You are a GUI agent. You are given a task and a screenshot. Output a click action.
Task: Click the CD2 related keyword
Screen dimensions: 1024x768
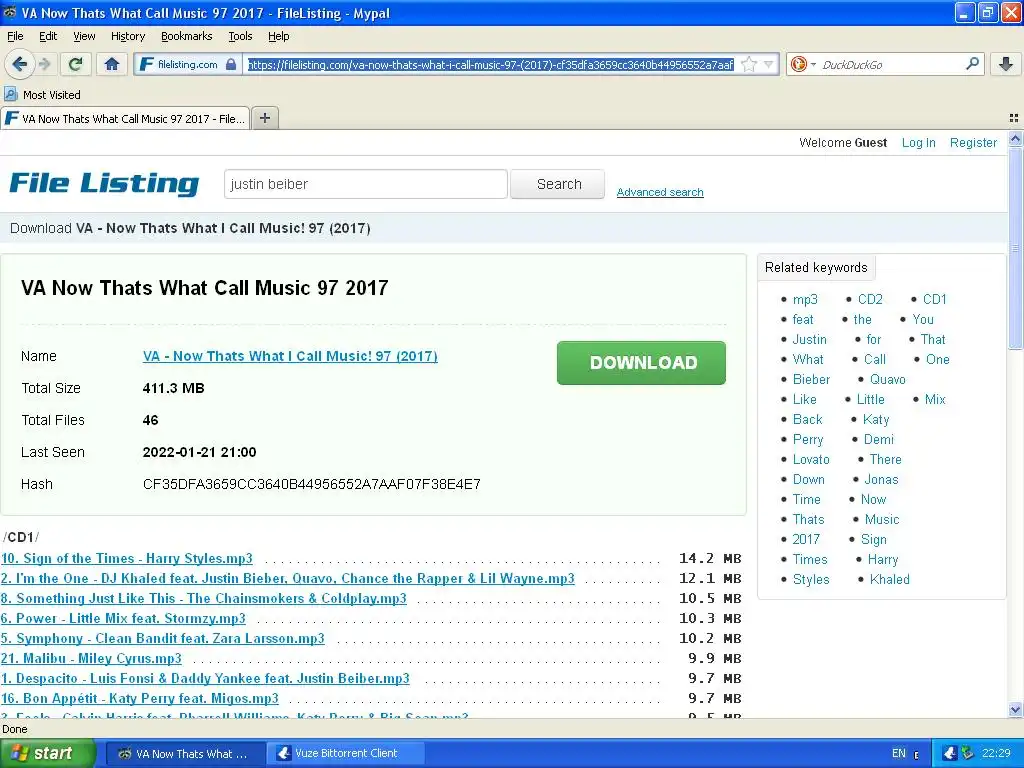pyautogui.click(x=870, y=299)
